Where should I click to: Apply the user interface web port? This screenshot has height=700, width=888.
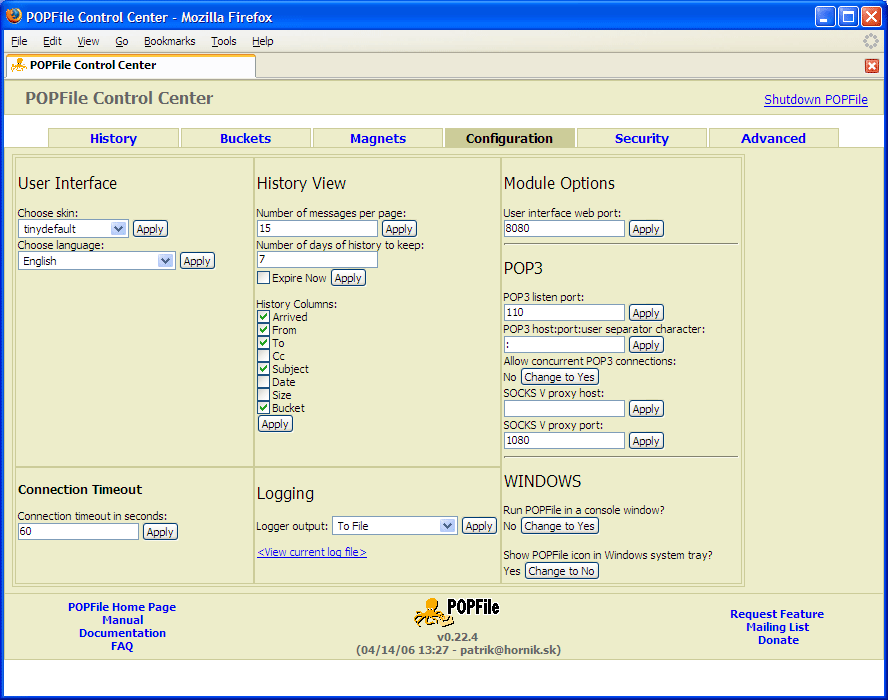[x=646, y=229]
